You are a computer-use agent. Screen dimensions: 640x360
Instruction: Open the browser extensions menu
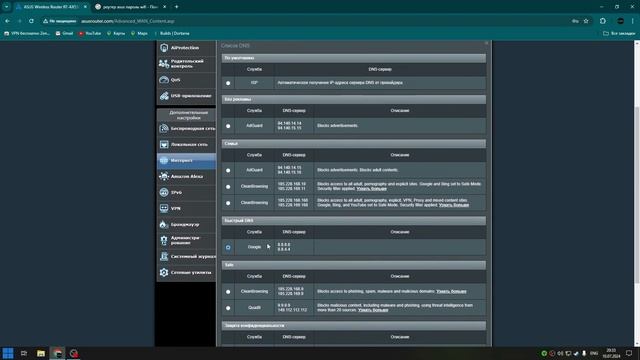603,21
